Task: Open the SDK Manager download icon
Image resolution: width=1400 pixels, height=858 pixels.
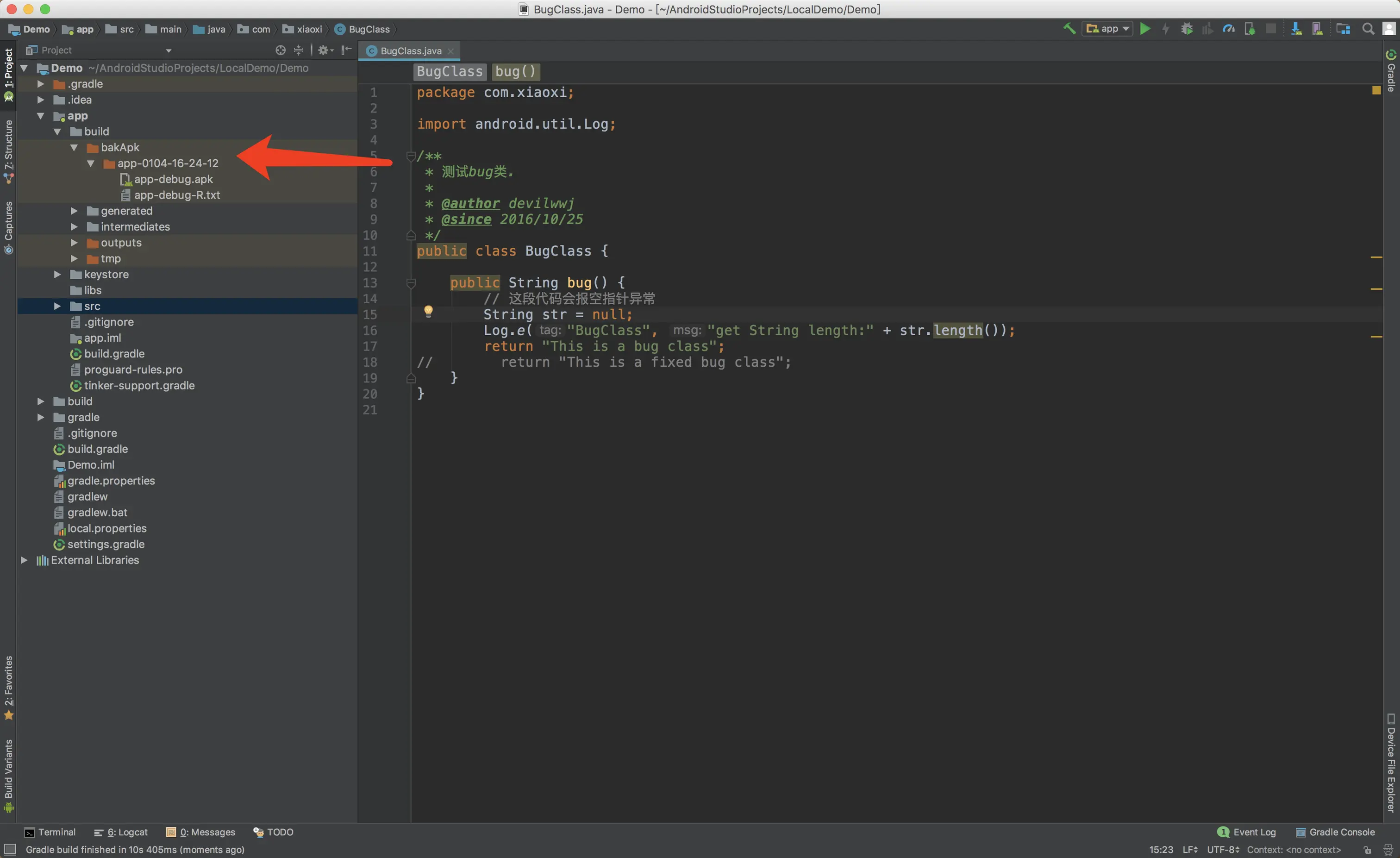Action: 1296,28
